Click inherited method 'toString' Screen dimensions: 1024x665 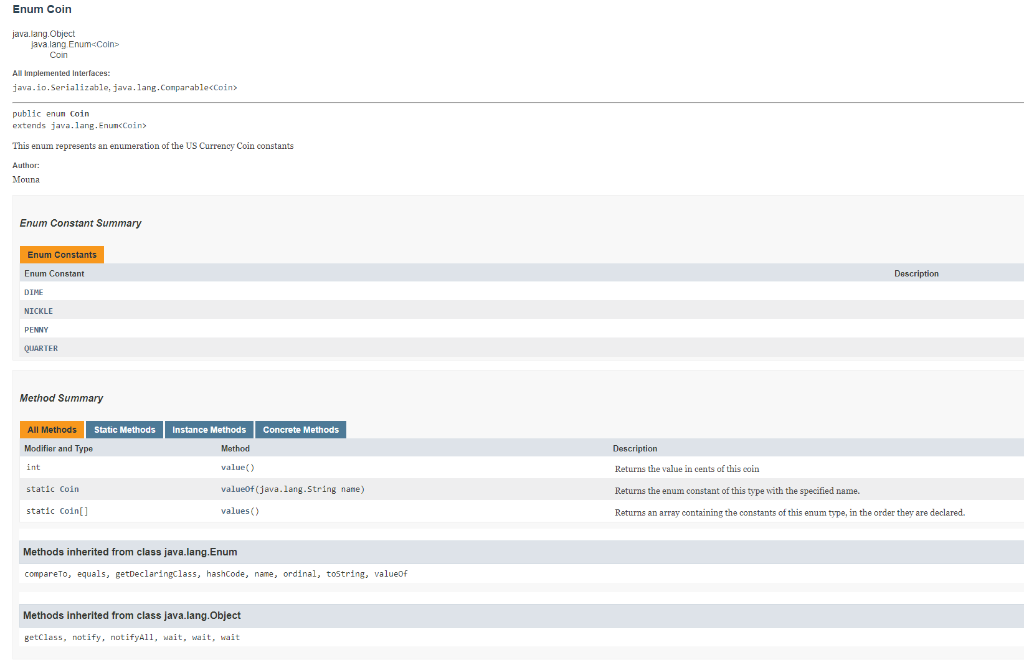pyautogui.click(x=345, y=574)
